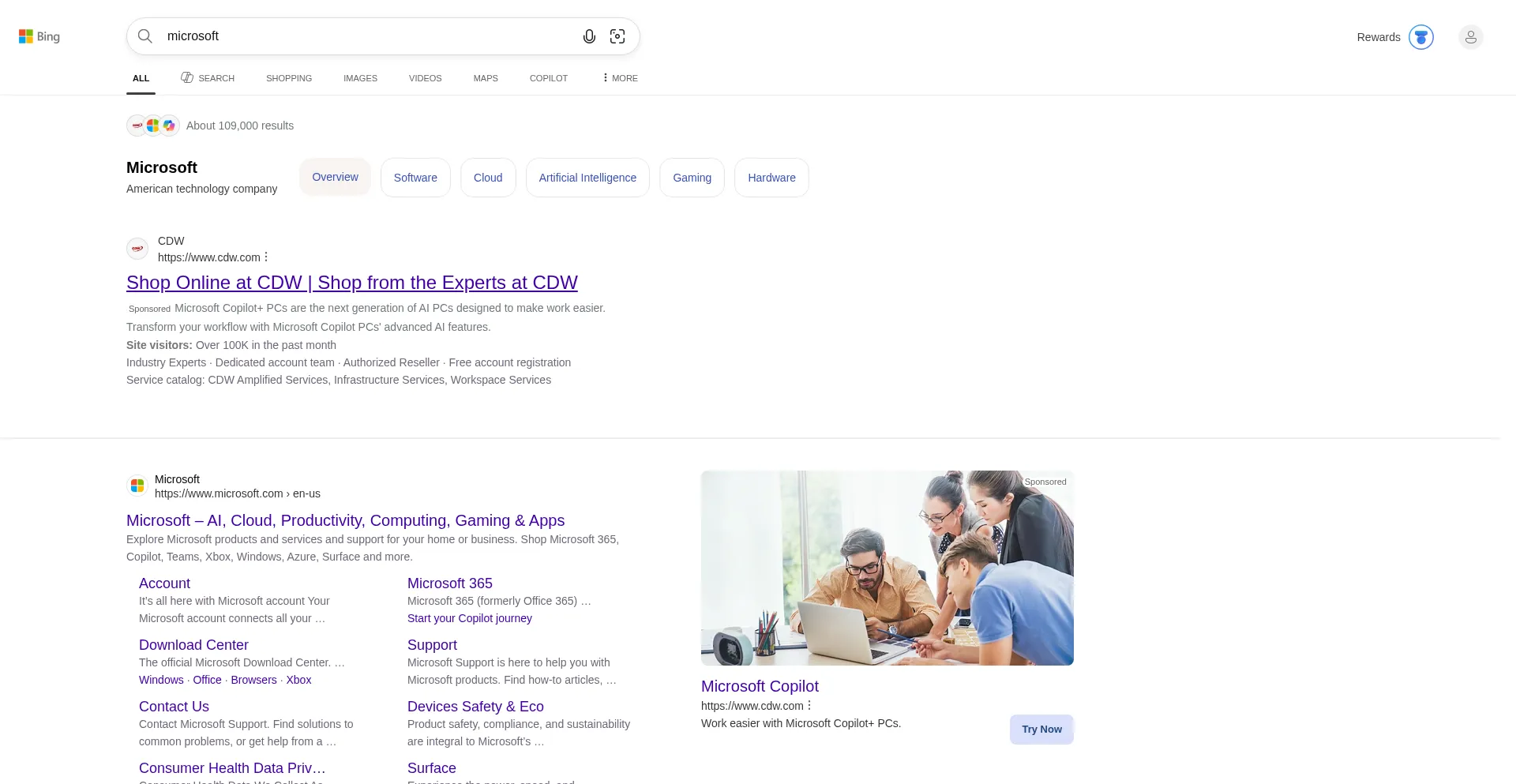Select the Overview chip
The width and height of the screenshot is (1516, 784).
[335, 177]
